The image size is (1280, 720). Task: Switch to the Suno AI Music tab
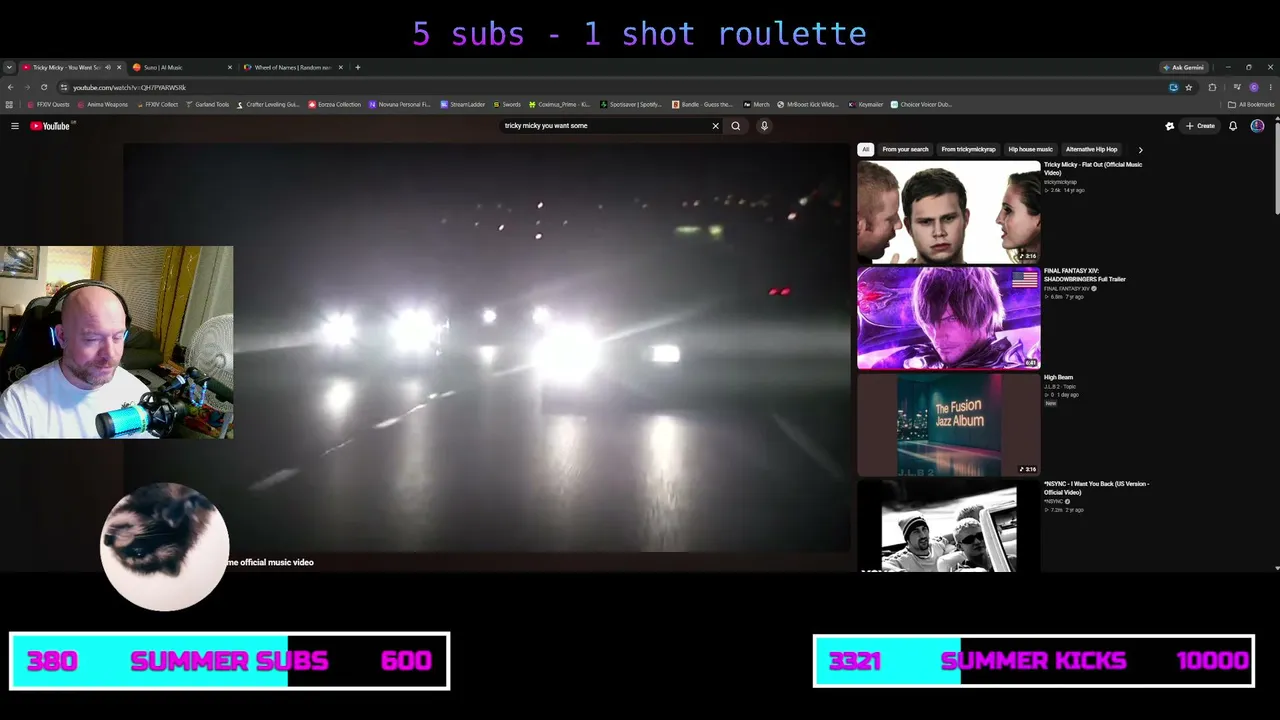coord(182,67)
